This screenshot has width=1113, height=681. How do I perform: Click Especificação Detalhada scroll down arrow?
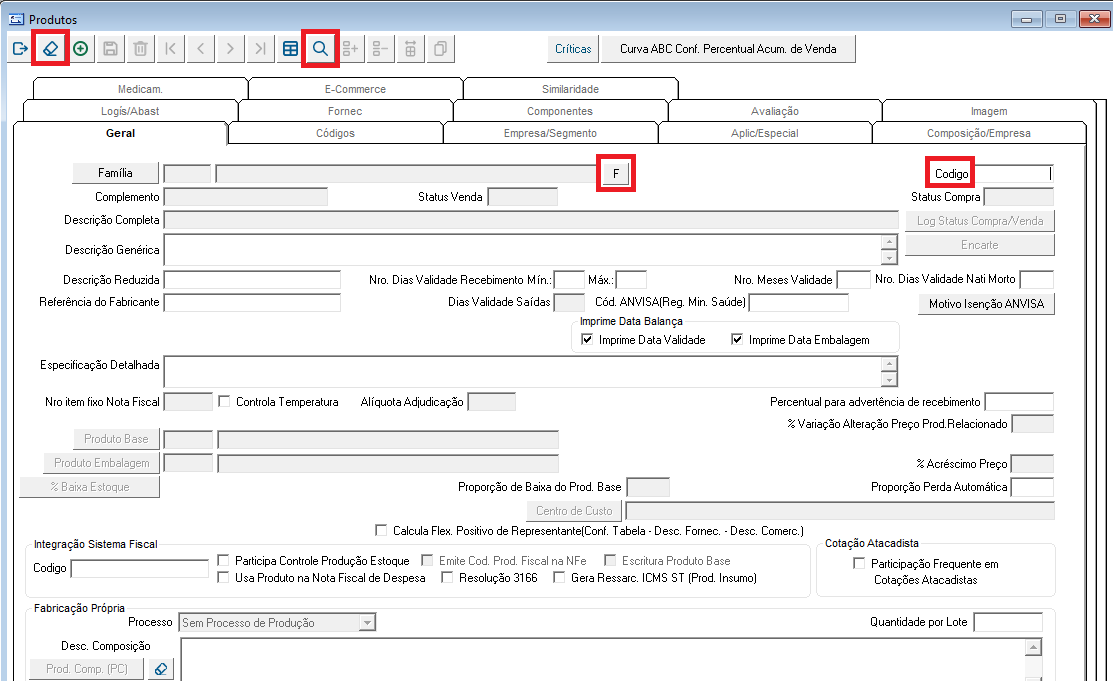889,379
